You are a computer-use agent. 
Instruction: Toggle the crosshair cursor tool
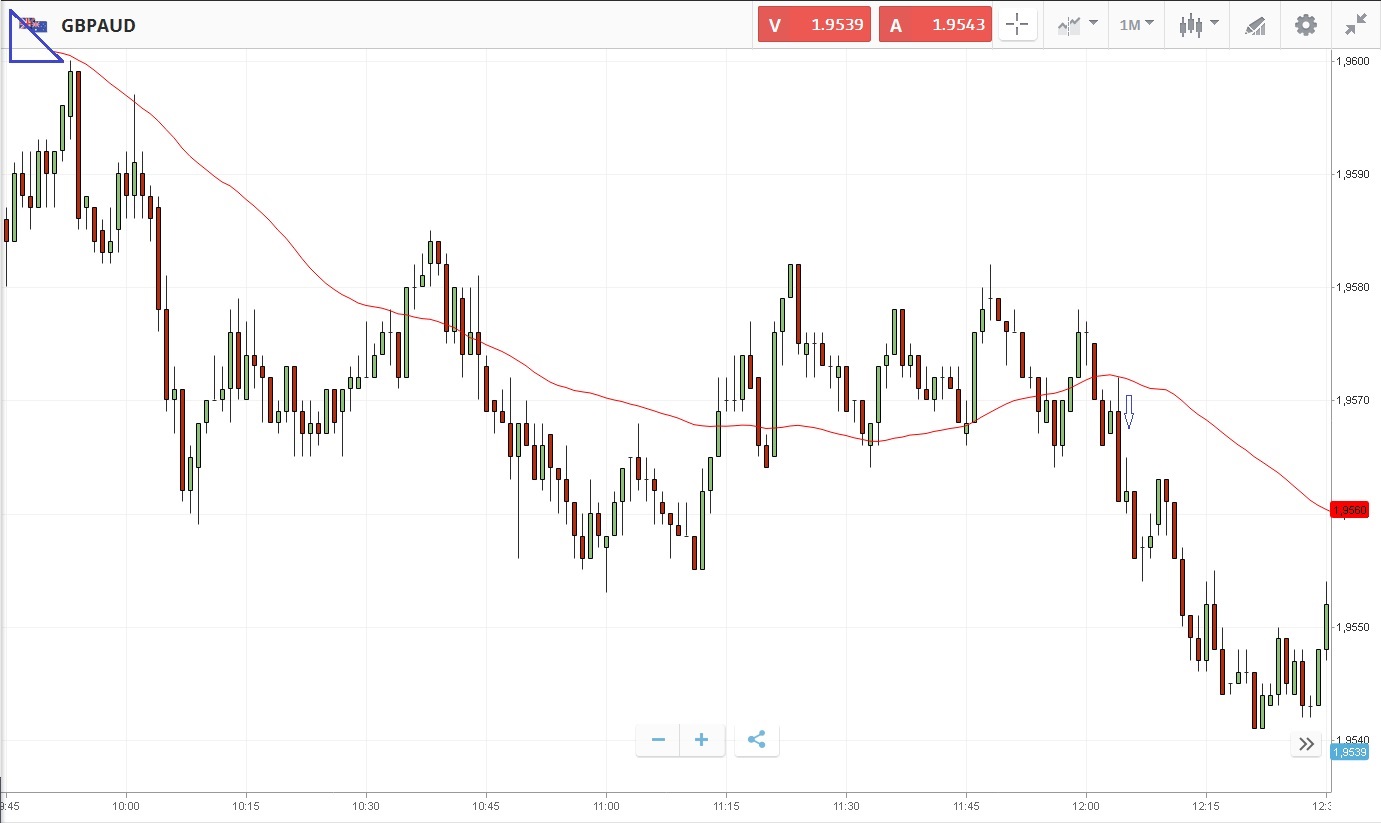[1017, 25]
